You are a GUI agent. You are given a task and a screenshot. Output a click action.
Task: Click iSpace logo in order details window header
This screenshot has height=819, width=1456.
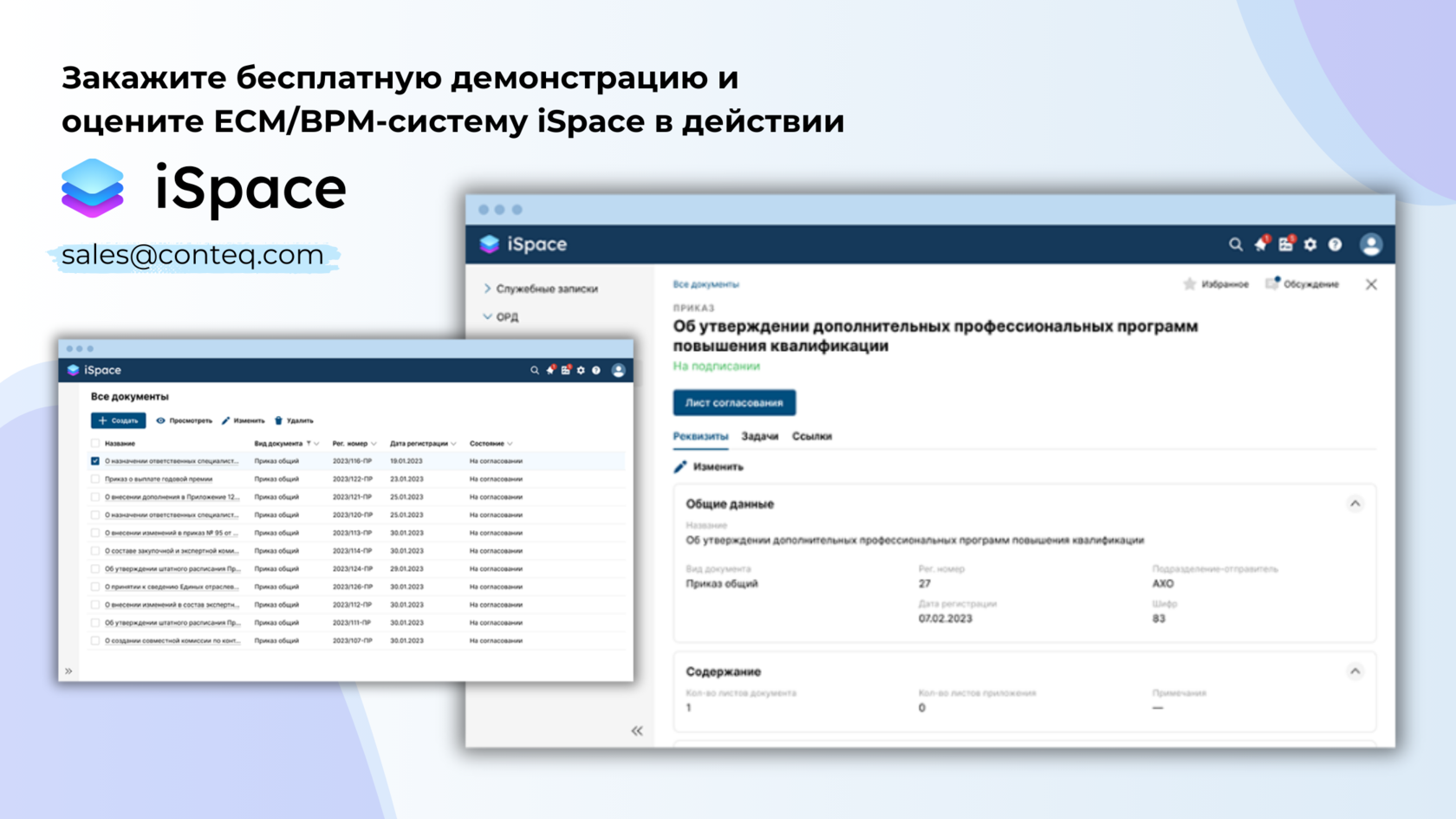tap(523, 244)
